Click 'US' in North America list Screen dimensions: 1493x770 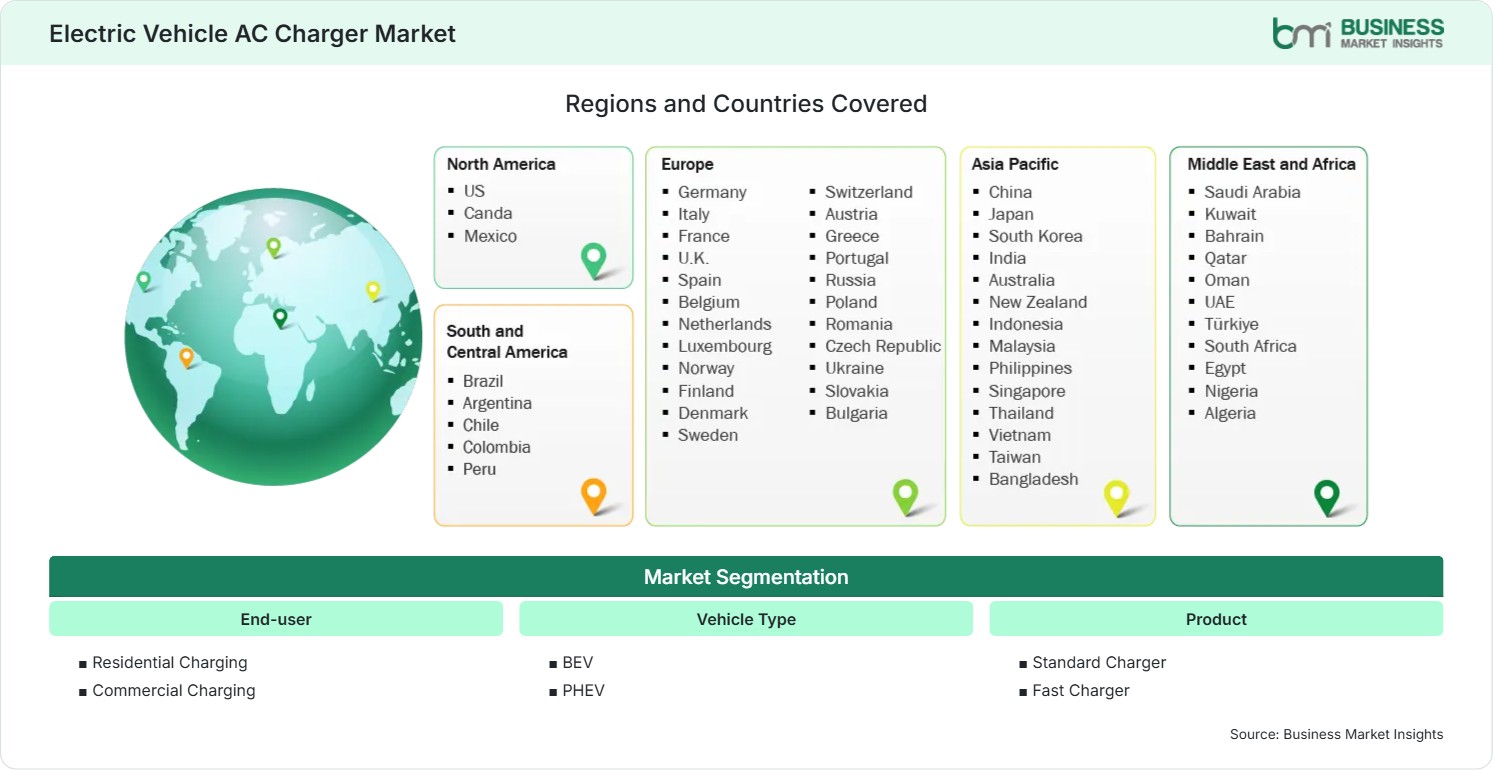point(474,191)
